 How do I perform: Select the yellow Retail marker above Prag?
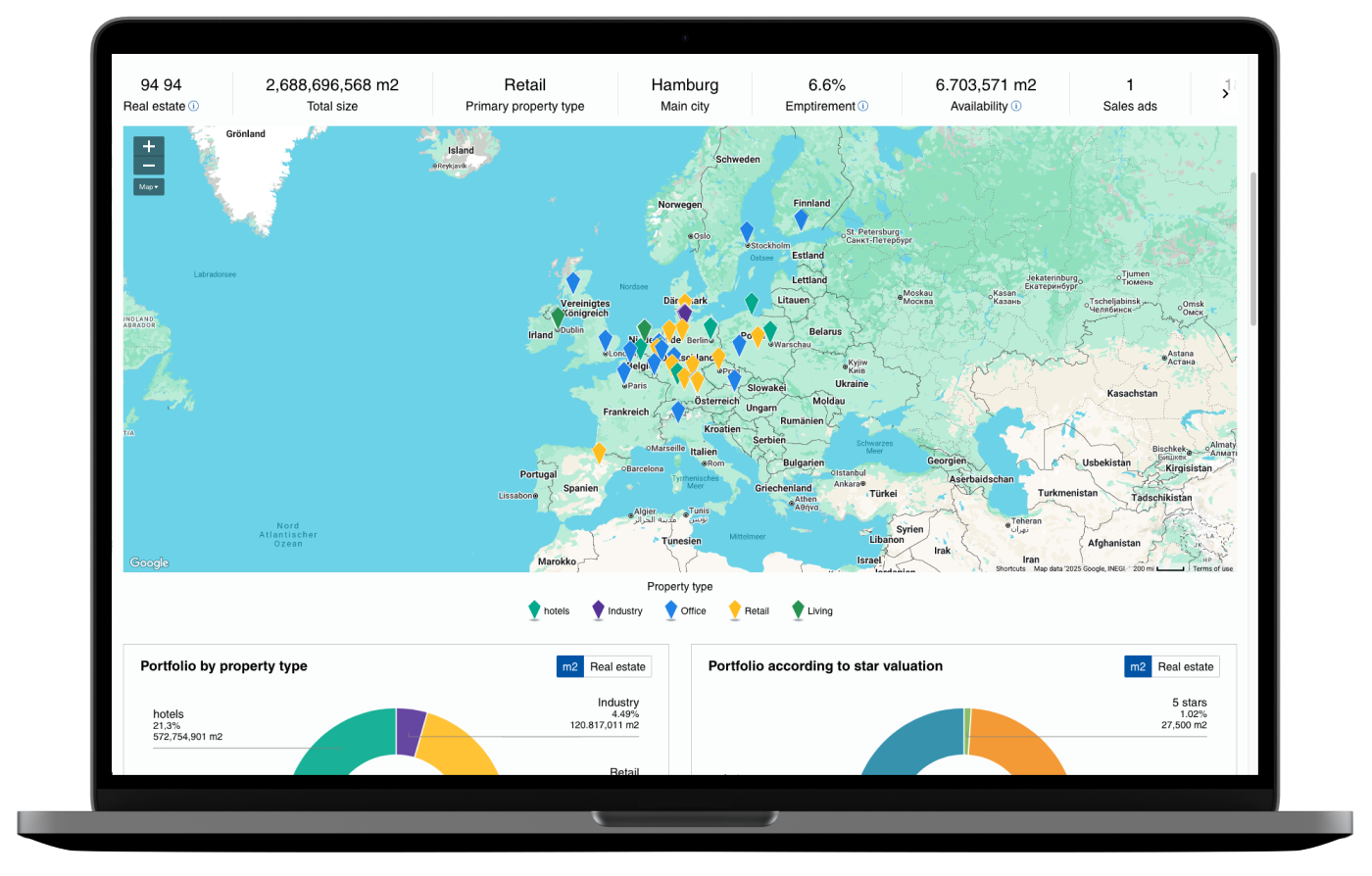pos(718,357)
